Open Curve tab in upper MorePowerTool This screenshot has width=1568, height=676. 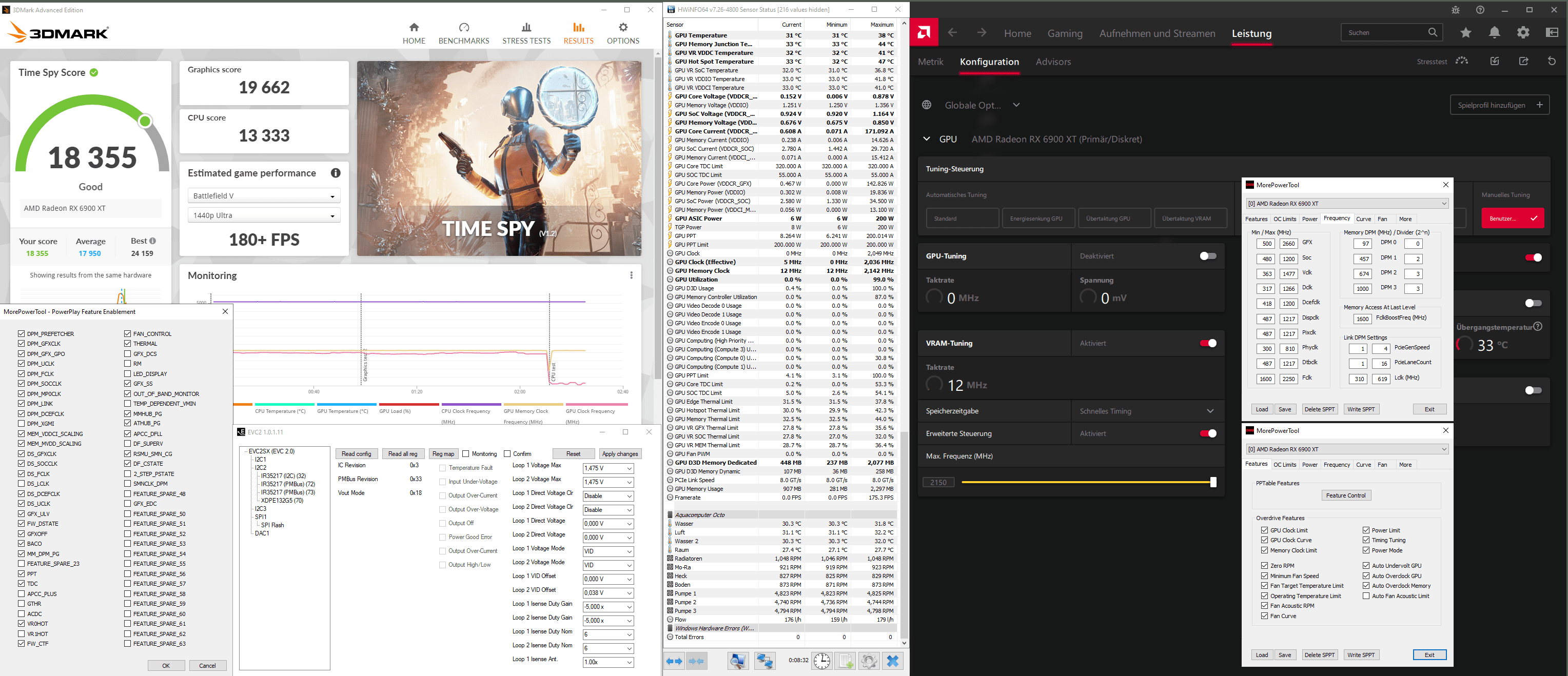tap(1363, 219)
